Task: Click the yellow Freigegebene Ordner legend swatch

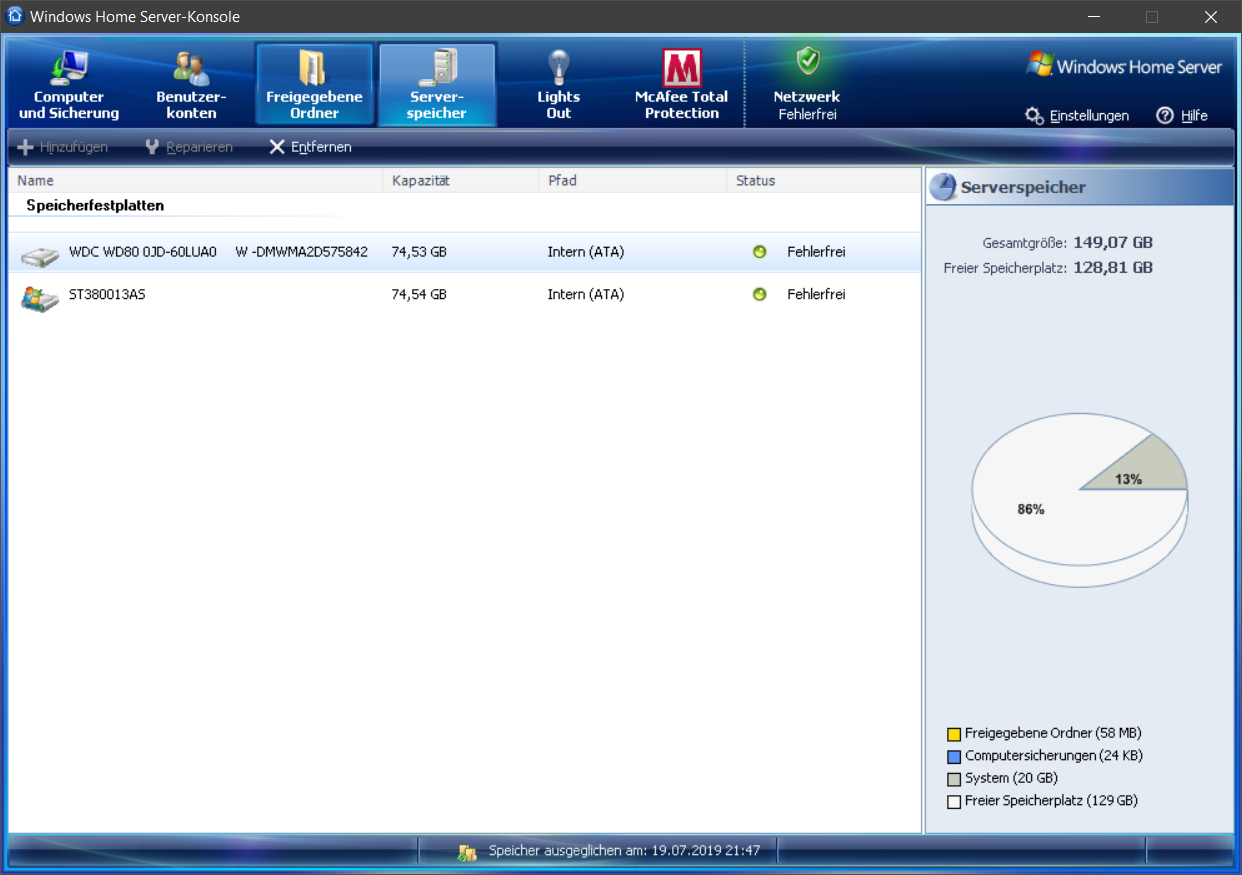Action: click(x=954, y=734)
